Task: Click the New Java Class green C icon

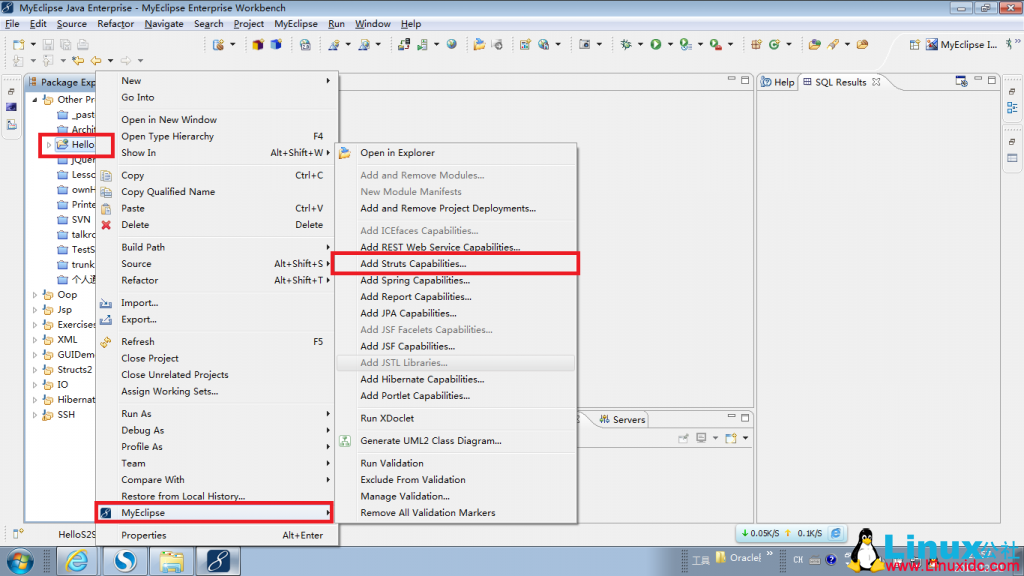Action: point(775,44)
